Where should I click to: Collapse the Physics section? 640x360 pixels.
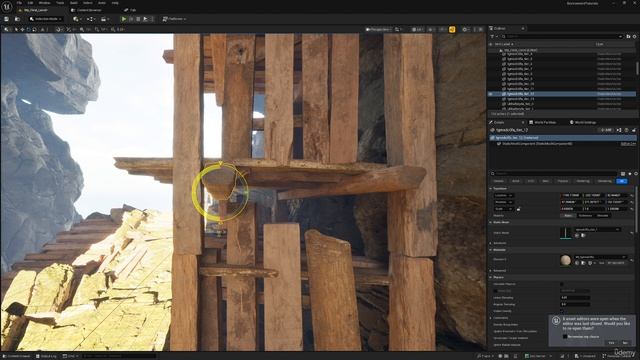click(491, 277)
